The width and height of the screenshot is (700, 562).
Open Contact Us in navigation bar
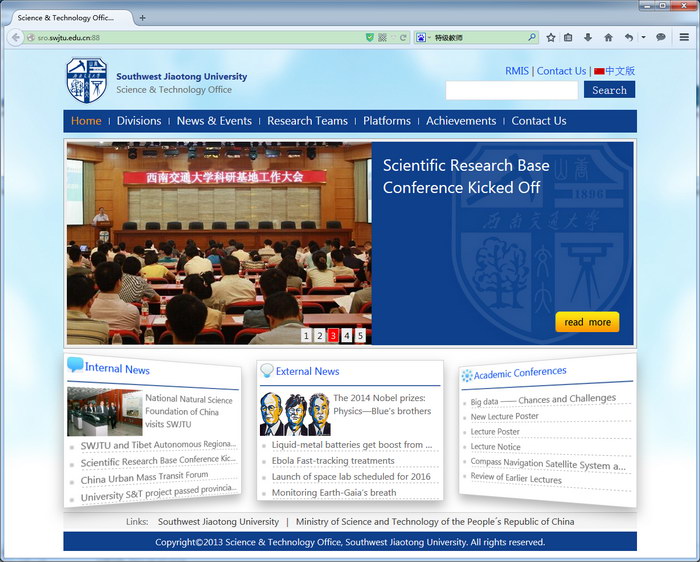tap(539, 121)
